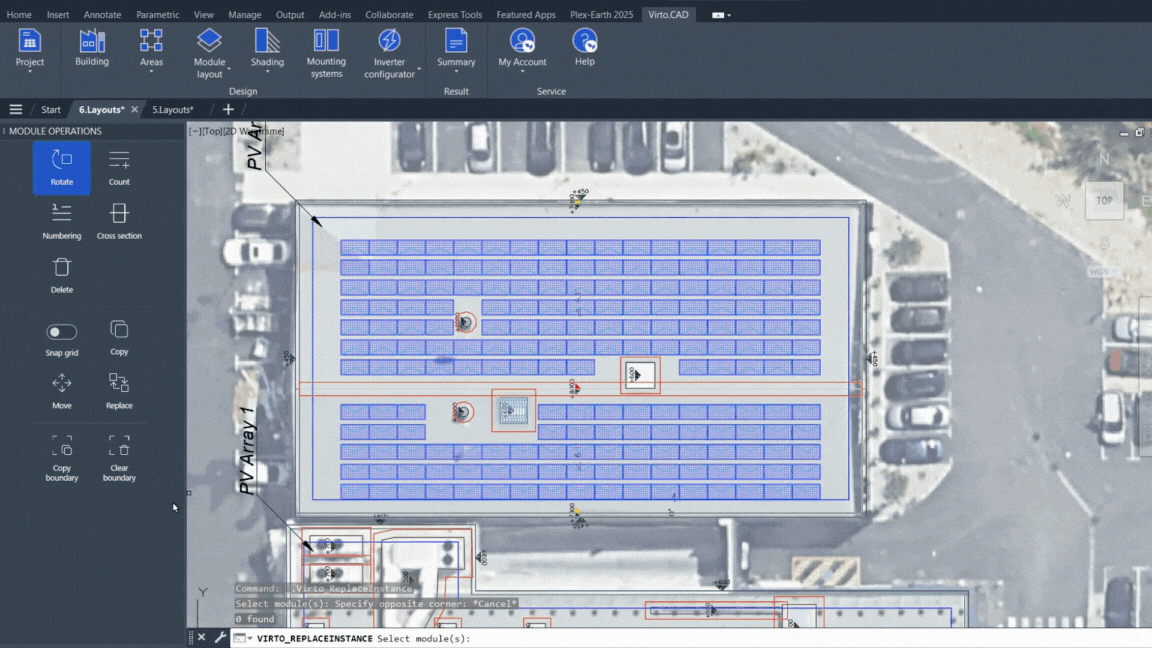Click the viewport controls [-] label

[x=195, y=132]
